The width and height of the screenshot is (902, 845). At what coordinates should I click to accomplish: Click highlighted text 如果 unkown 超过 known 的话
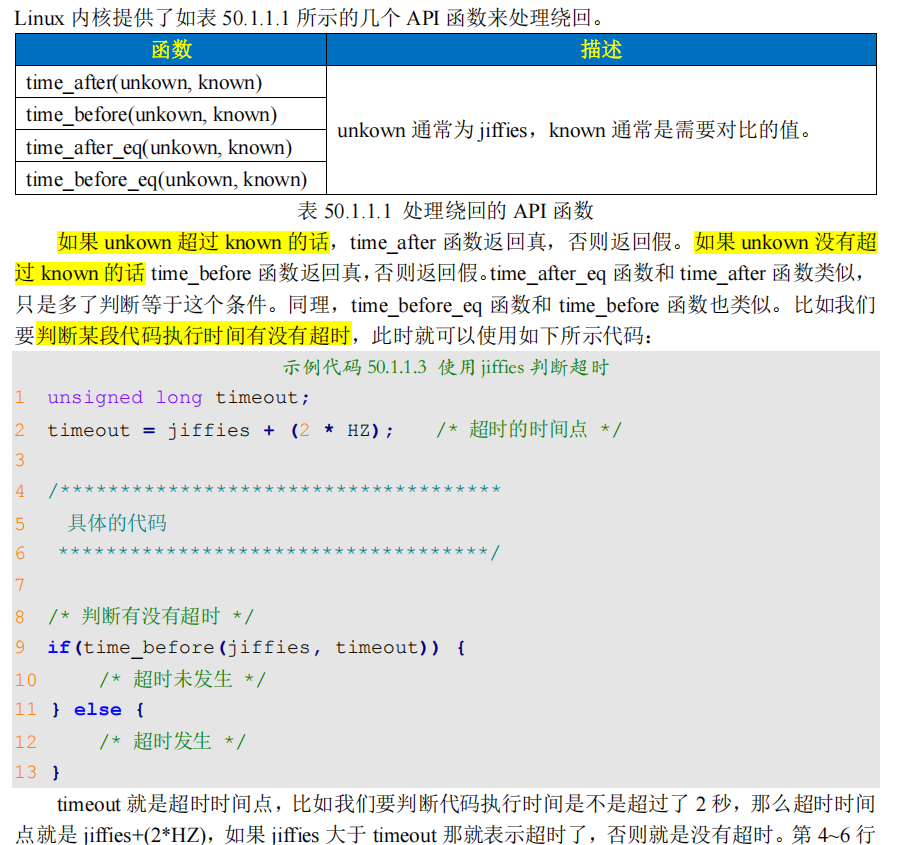pyautogui.click(x=194, y=242)
